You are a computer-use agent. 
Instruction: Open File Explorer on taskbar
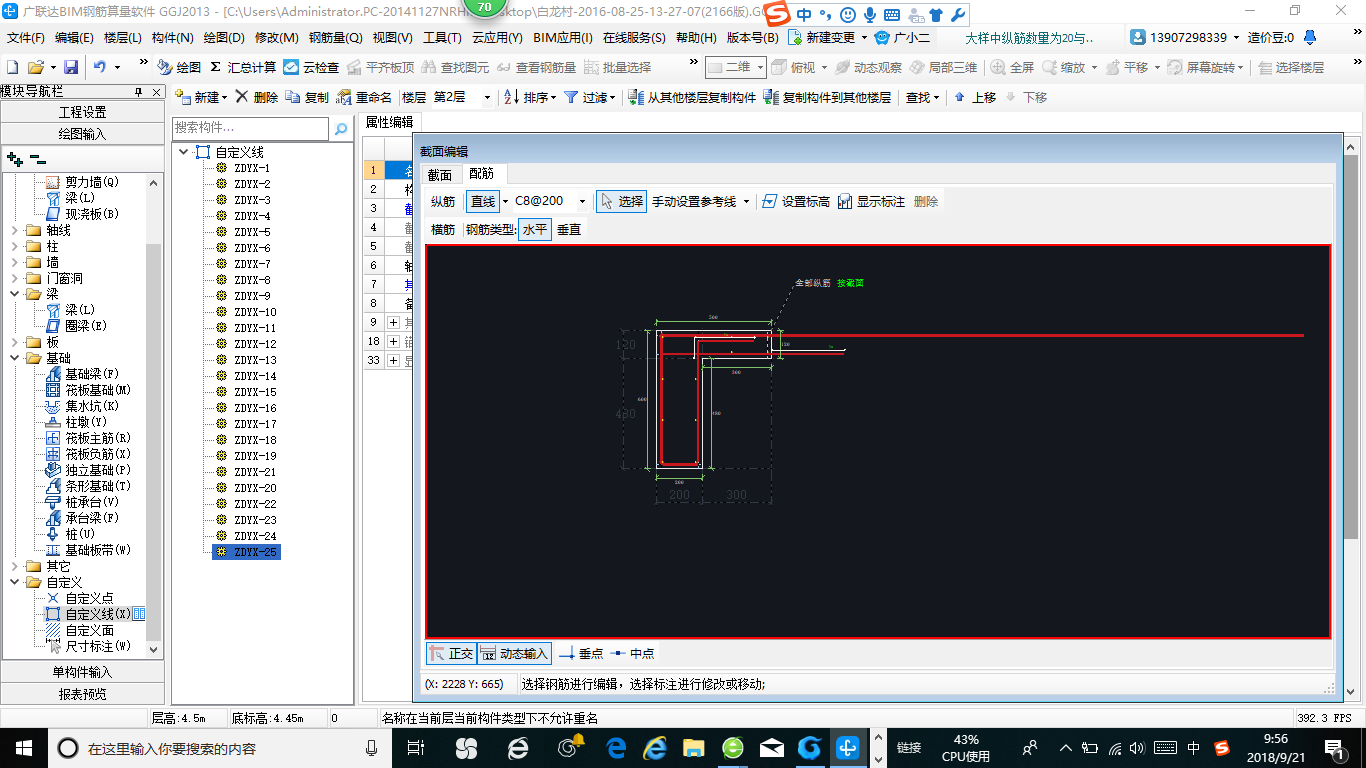tap(693, 748)
